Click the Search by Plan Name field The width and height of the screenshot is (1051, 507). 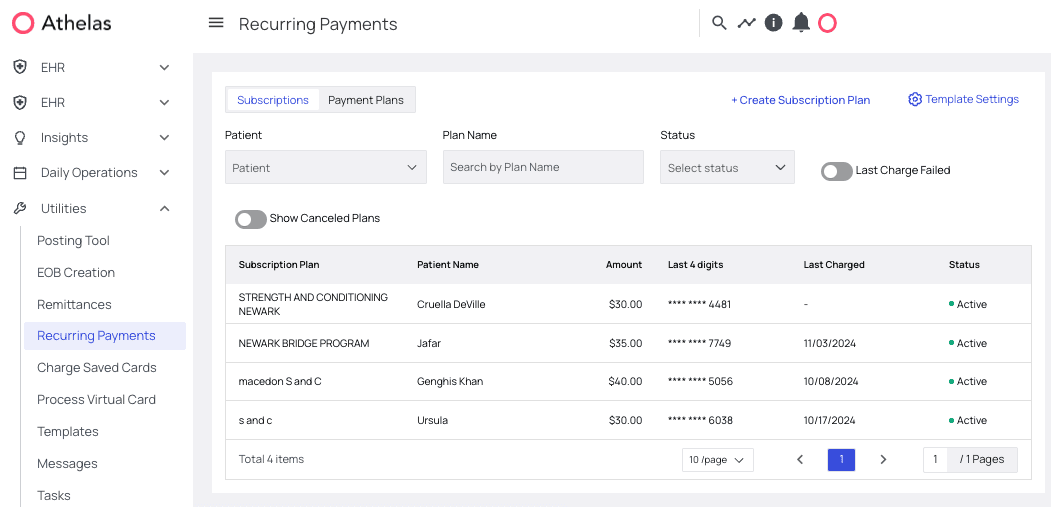pos(543,168)
